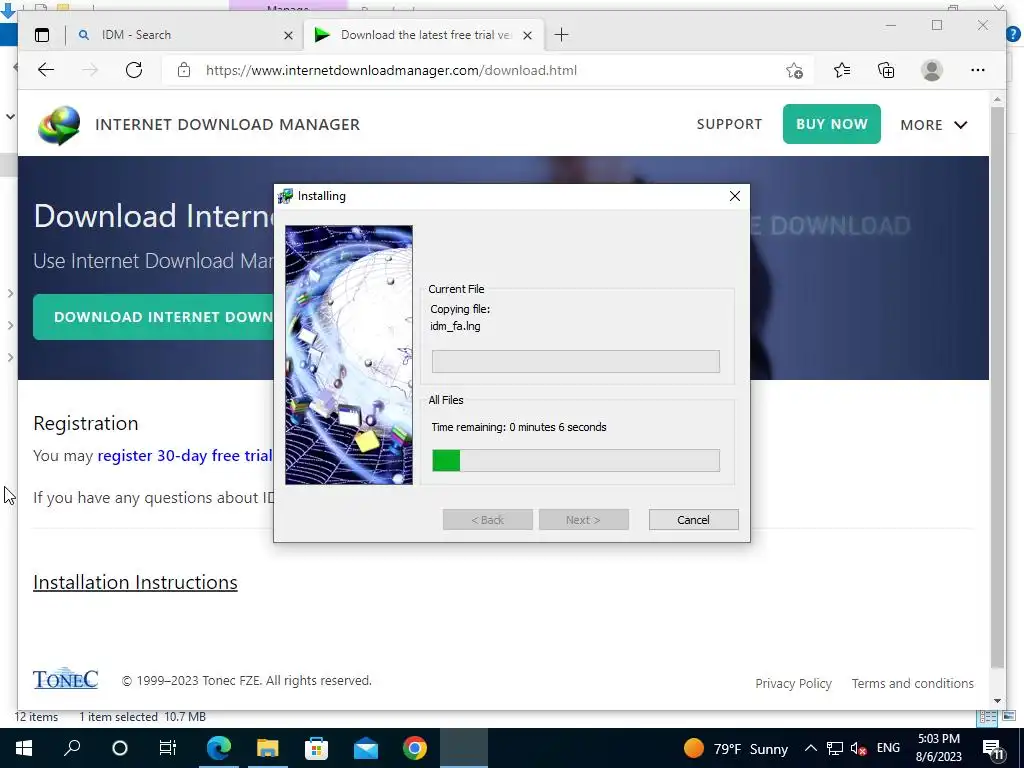Click the BUY NOW button
This screenshot has height=768, width=1024.
(x=831, y=124)
